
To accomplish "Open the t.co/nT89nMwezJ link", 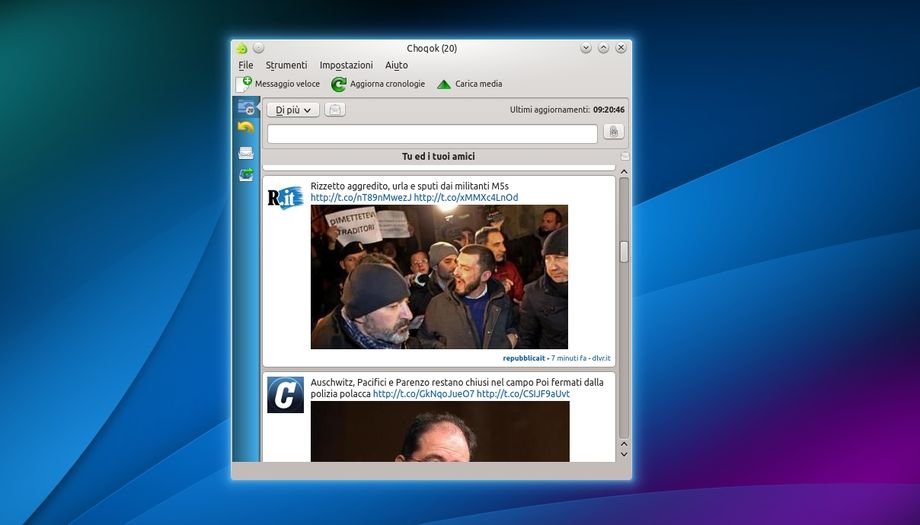I will (360, 198).
